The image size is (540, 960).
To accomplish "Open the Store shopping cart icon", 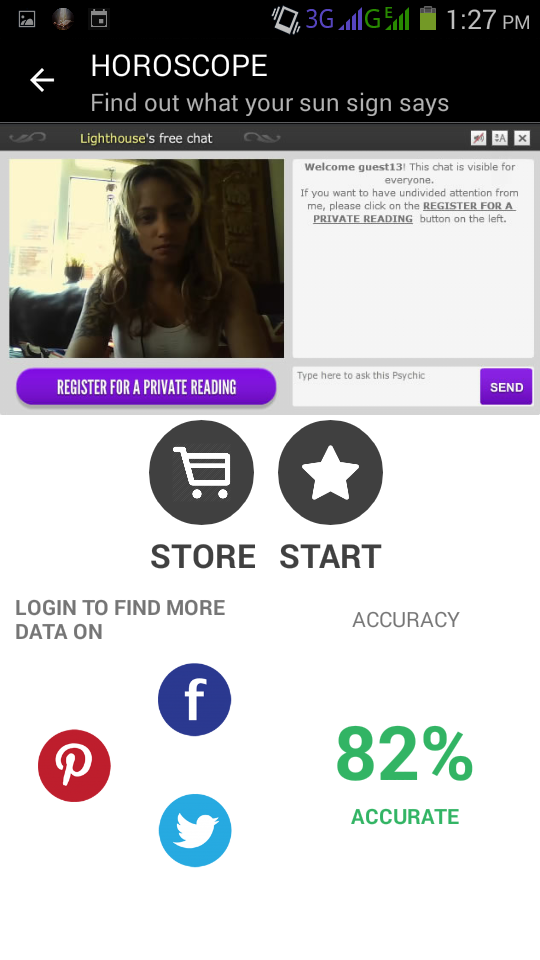I will (x=201, y=472).
